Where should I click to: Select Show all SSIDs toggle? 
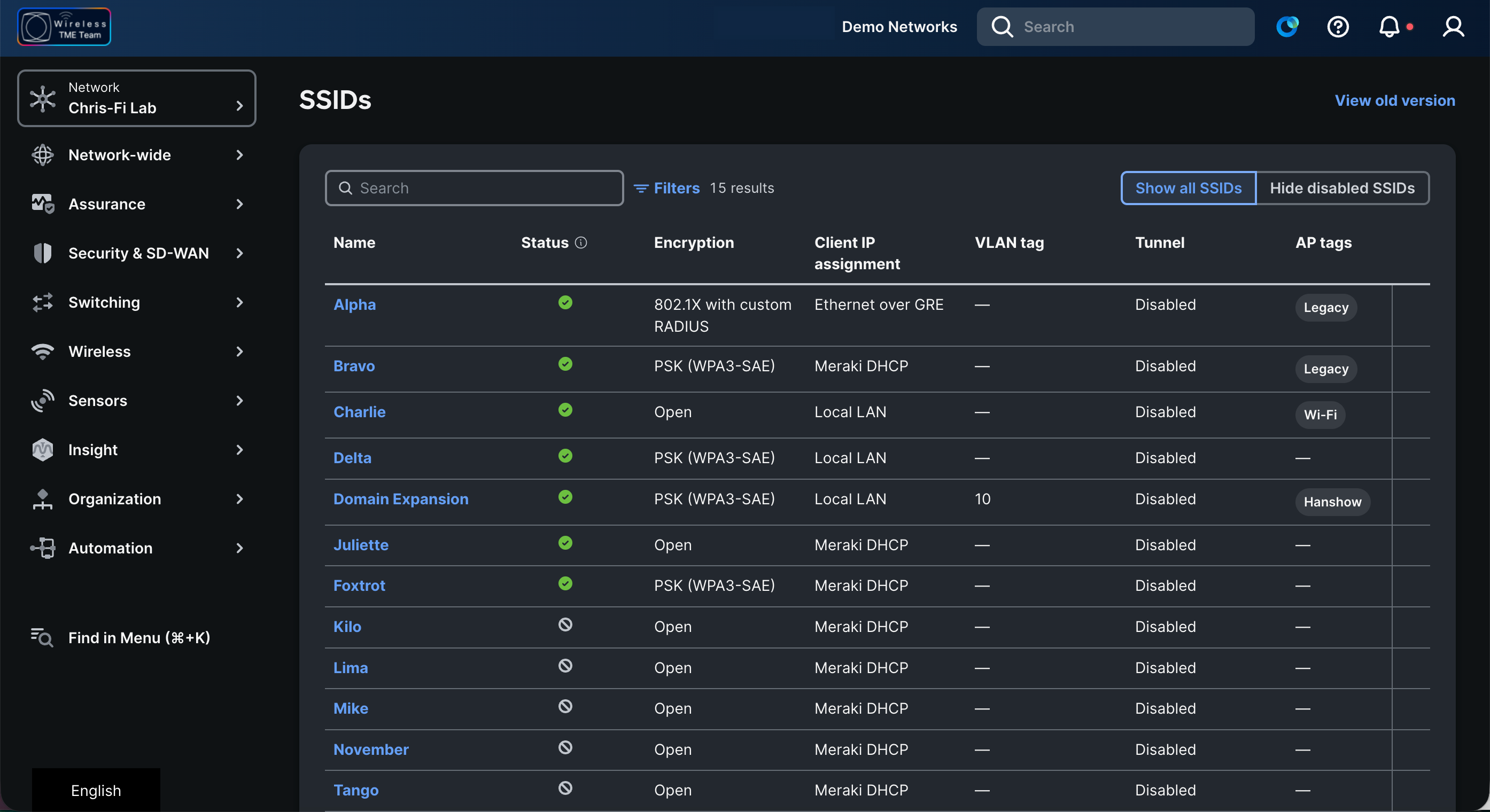coord(1188,188)
